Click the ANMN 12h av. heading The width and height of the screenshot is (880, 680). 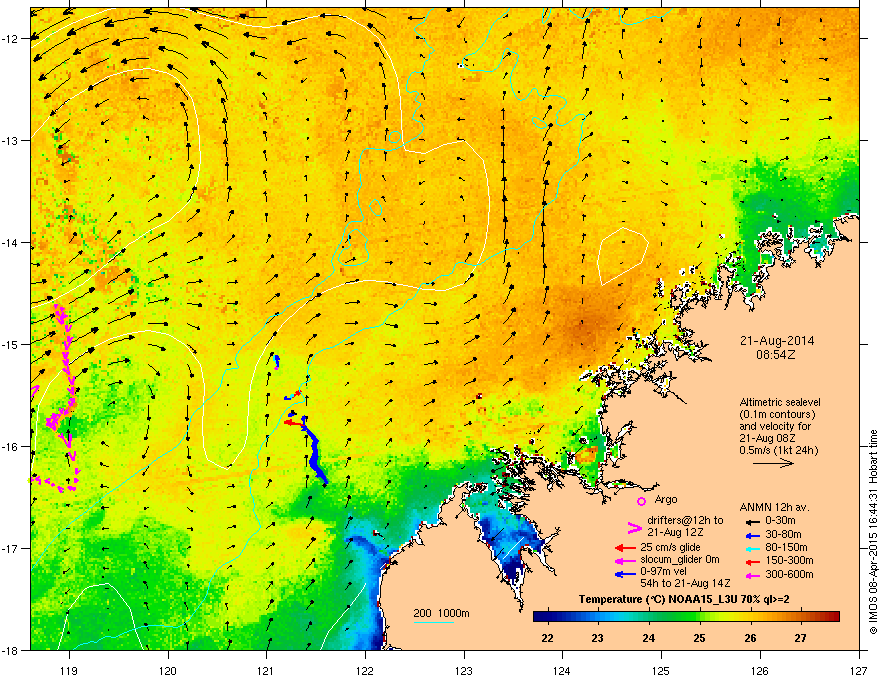[774, 507]
